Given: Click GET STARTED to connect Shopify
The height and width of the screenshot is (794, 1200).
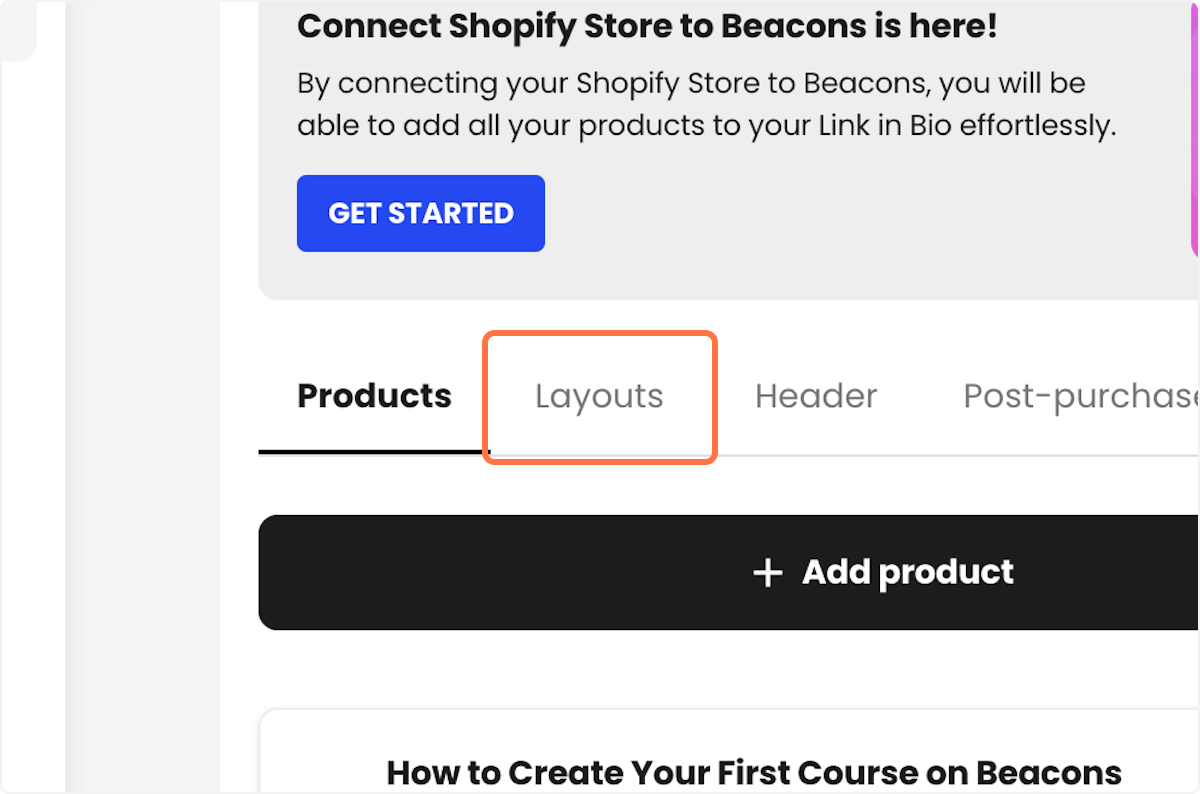Looking at the screenshot, I should pyautogui.click(x=420, y=213).
